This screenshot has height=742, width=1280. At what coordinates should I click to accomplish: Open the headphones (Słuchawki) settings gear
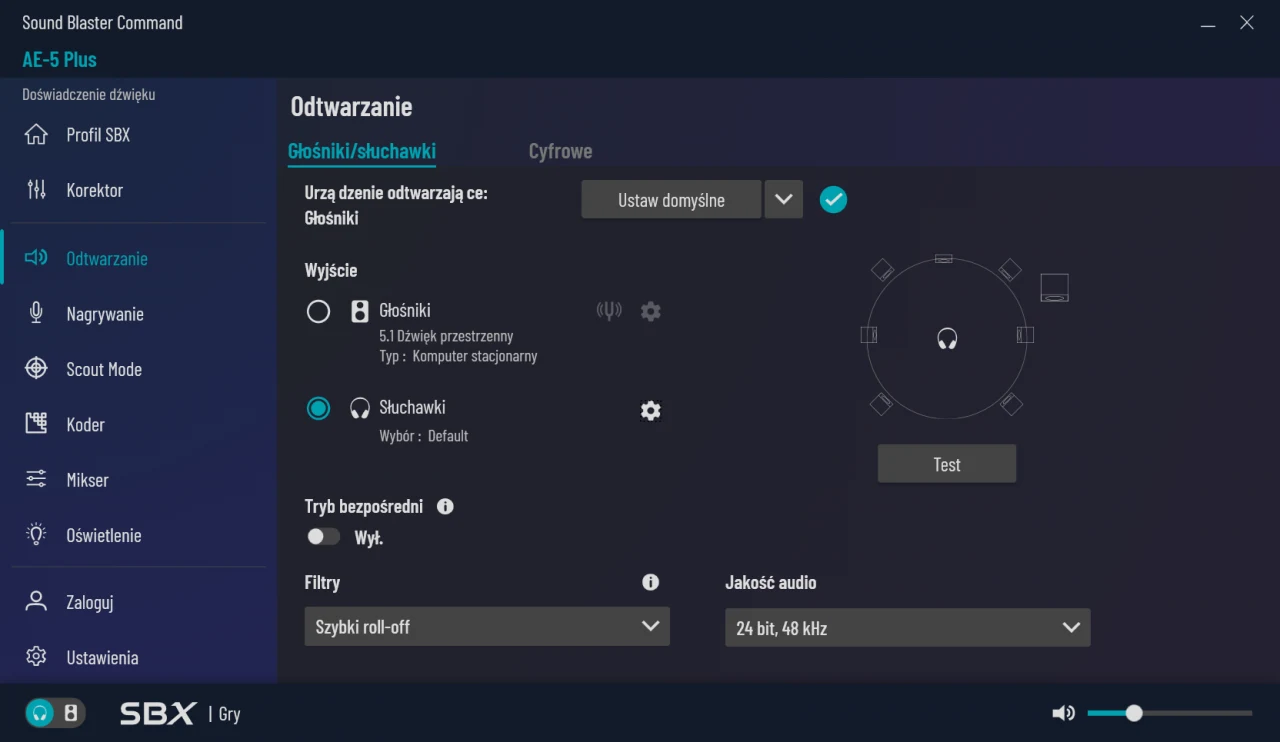650,410
